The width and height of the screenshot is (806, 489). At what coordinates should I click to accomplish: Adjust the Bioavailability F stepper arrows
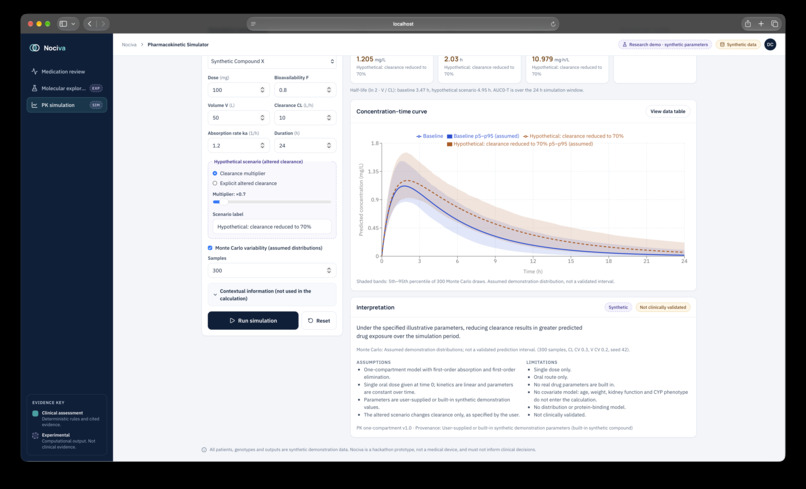tap(329, 90)
